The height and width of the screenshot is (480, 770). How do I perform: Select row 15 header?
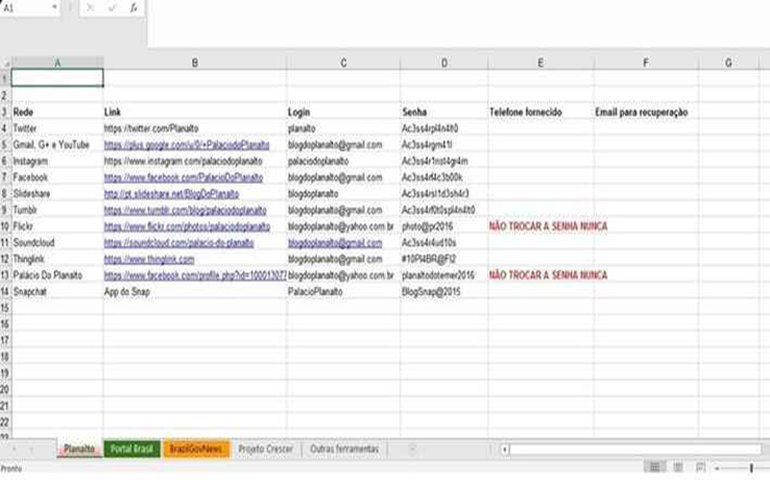(5, 308)
